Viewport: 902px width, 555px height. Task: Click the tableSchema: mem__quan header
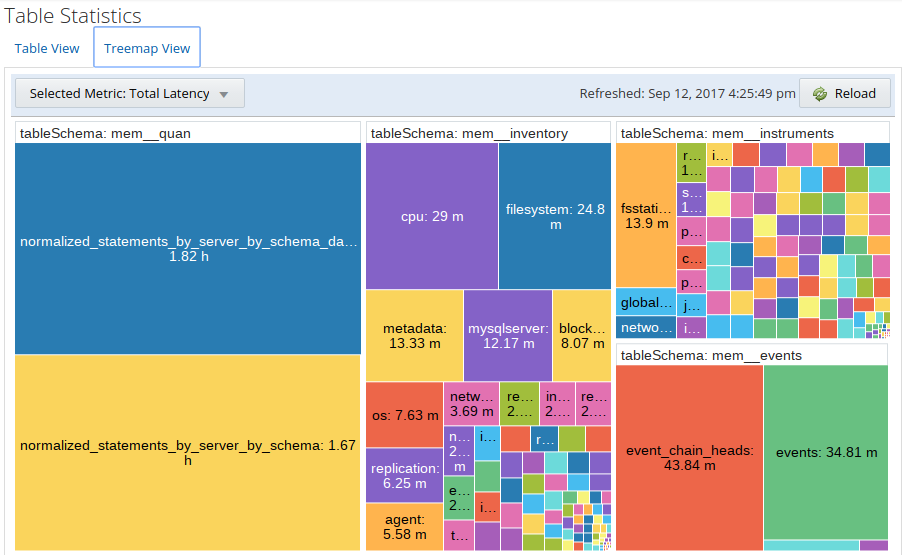pos(188,133)
